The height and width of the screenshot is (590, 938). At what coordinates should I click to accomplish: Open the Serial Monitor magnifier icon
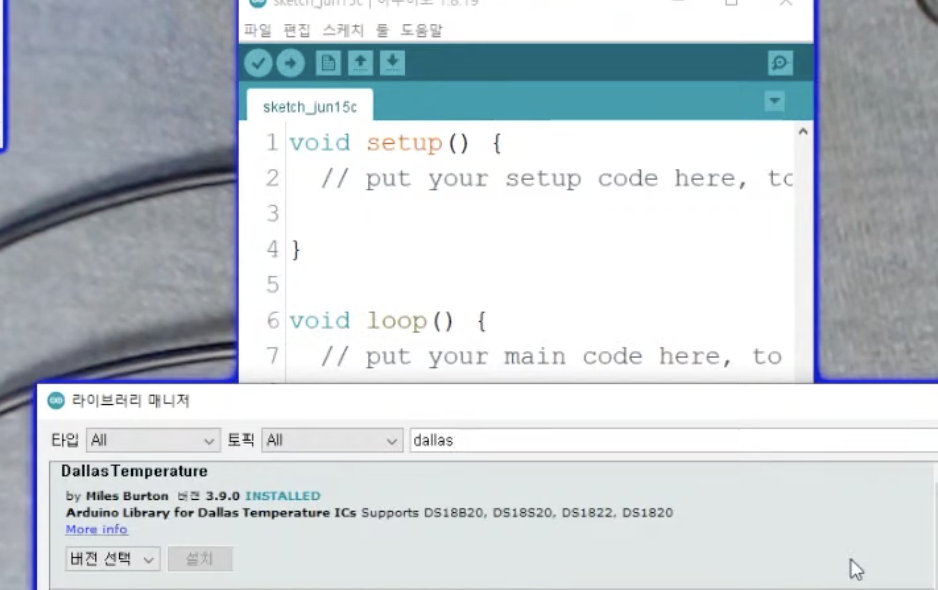(x=780, y=63)
